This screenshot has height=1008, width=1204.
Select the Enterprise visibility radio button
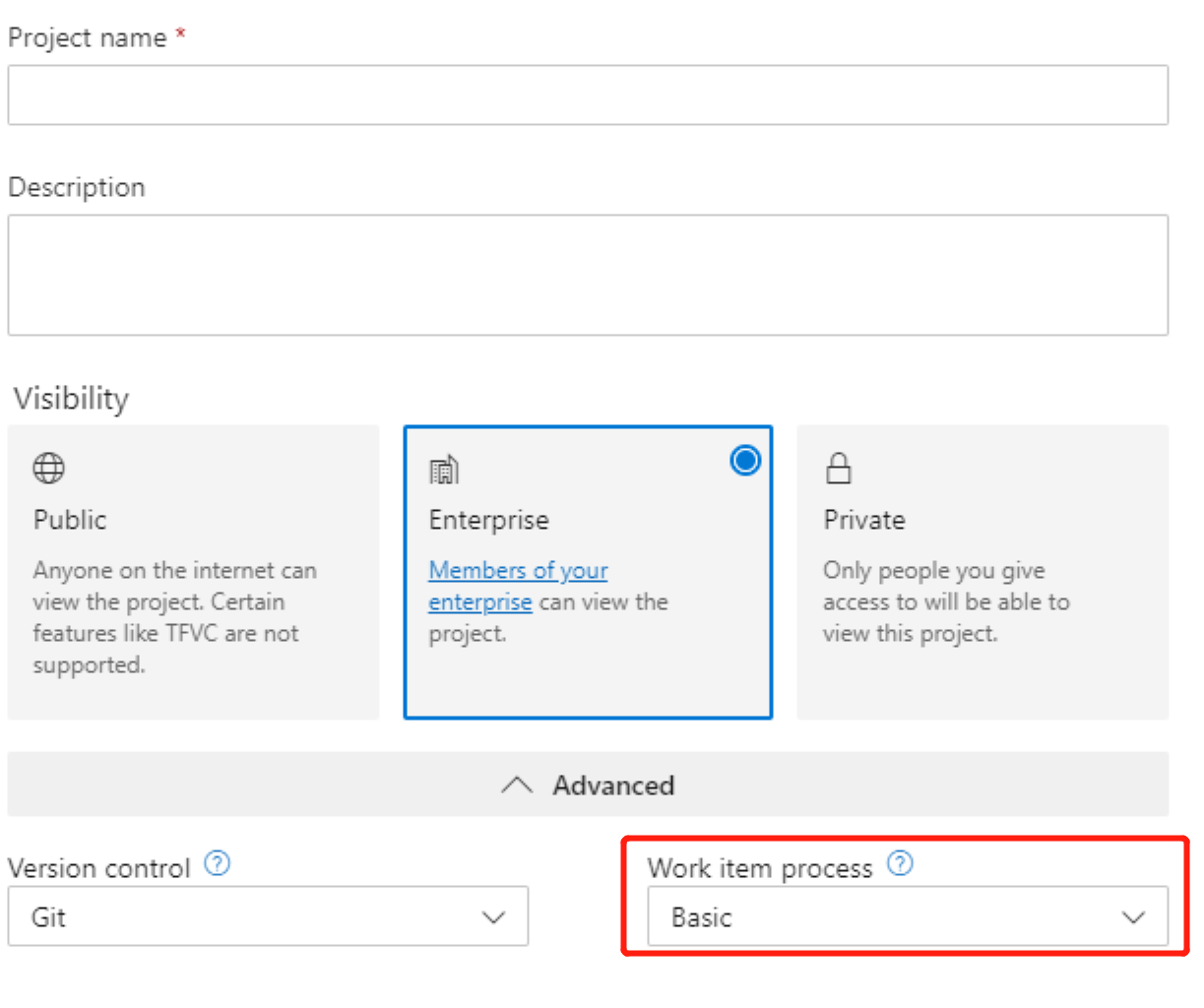745,460
